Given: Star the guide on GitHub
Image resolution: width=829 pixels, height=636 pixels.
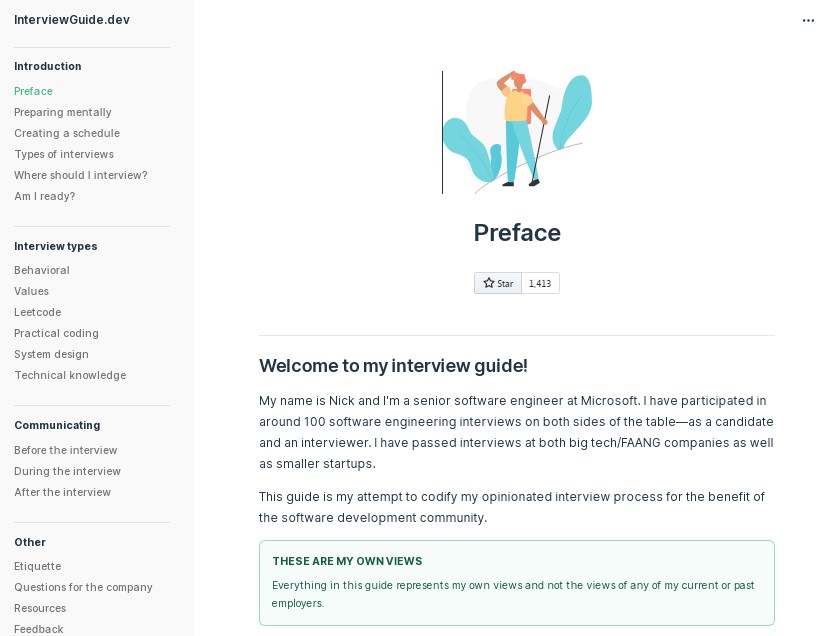Looking at the screenshot, I should pos(497,283).
